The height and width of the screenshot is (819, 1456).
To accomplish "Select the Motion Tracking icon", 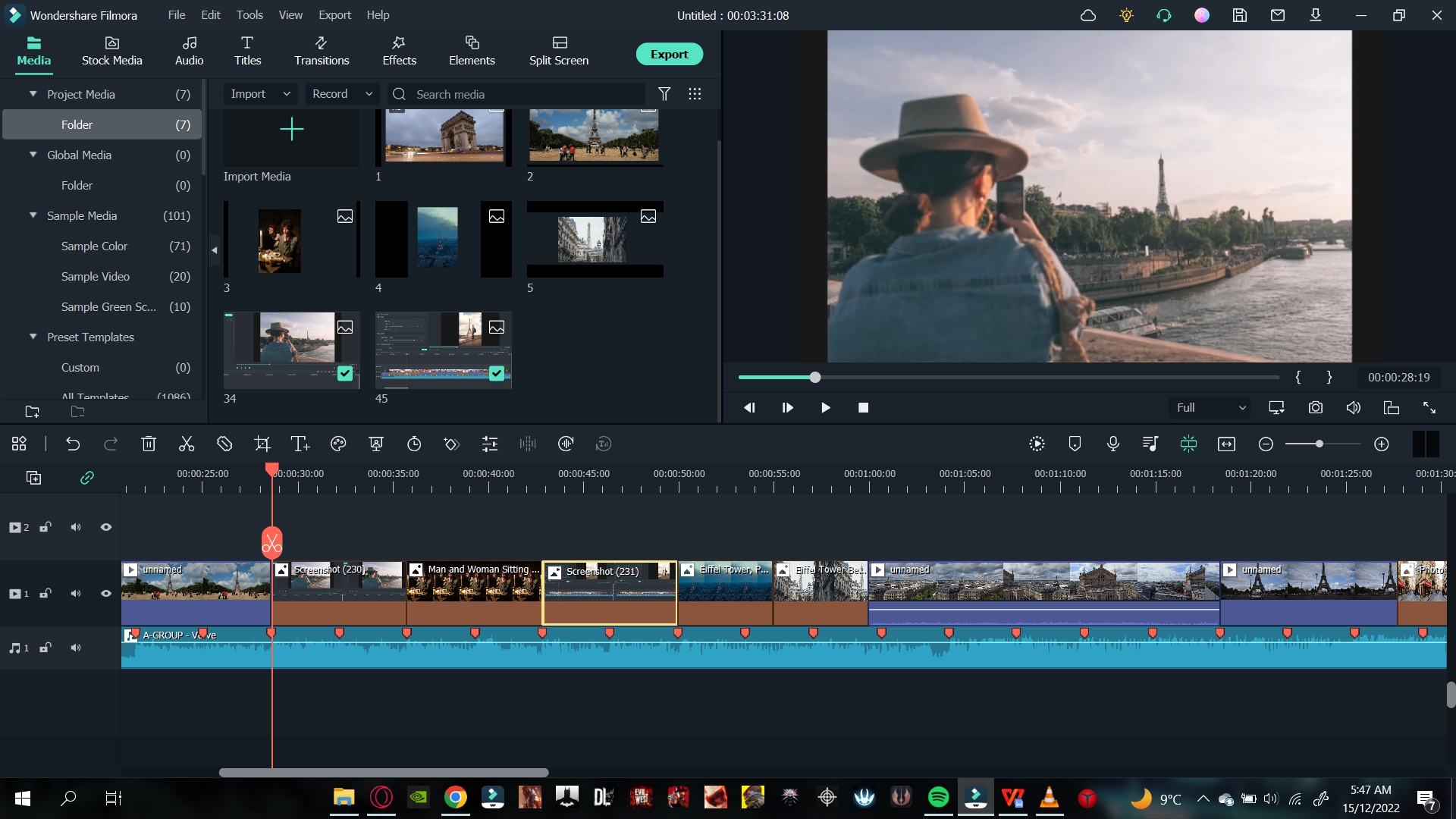I will 376,443.
